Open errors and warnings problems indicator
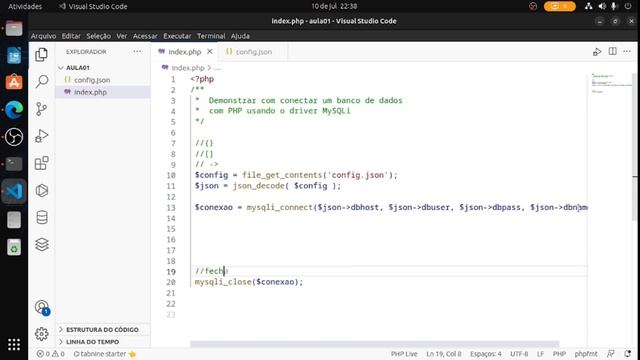Viewport: 640px width, 360px height. 51,354
